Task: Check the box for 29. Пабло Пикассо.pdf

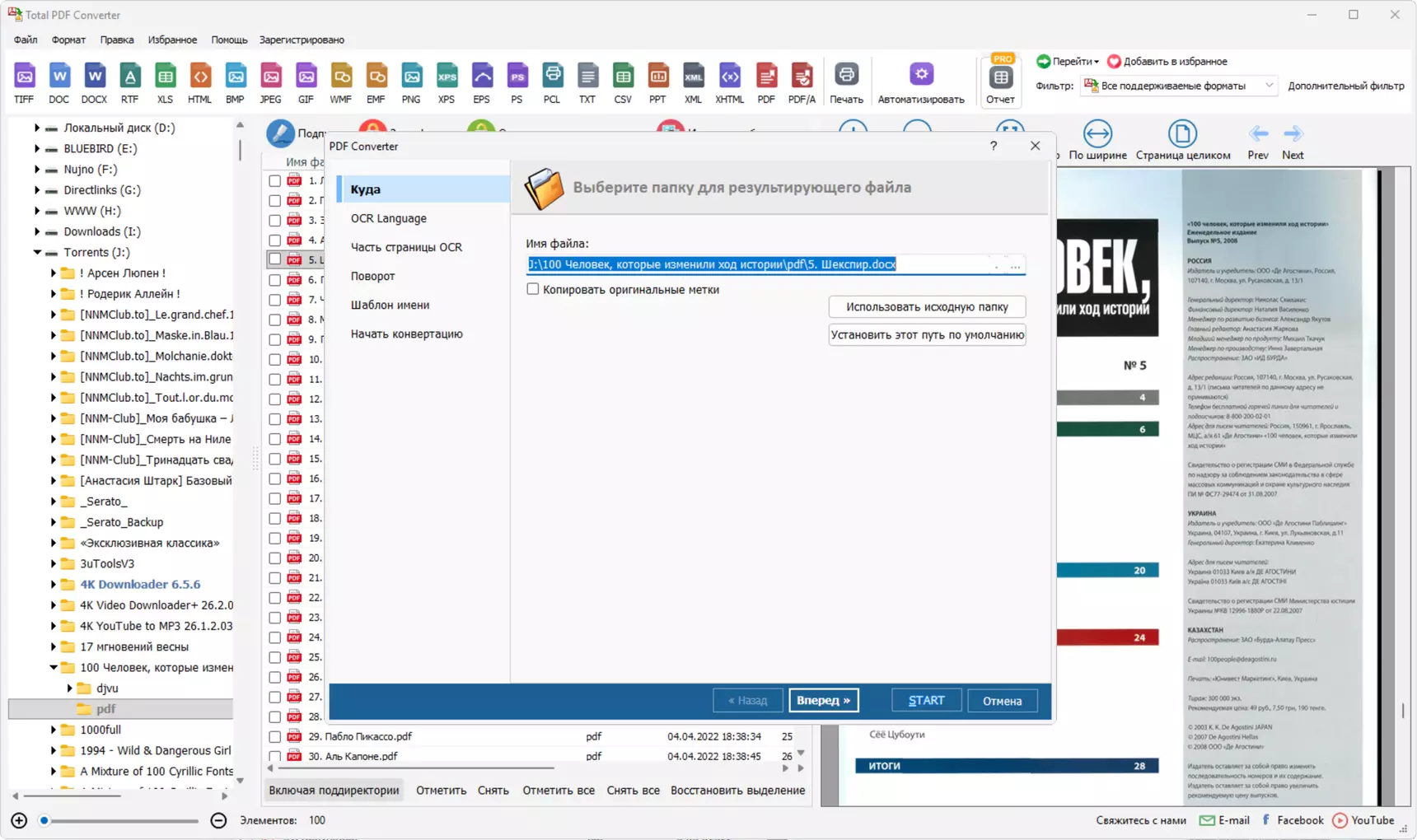Action: click(x=275, y=737)
